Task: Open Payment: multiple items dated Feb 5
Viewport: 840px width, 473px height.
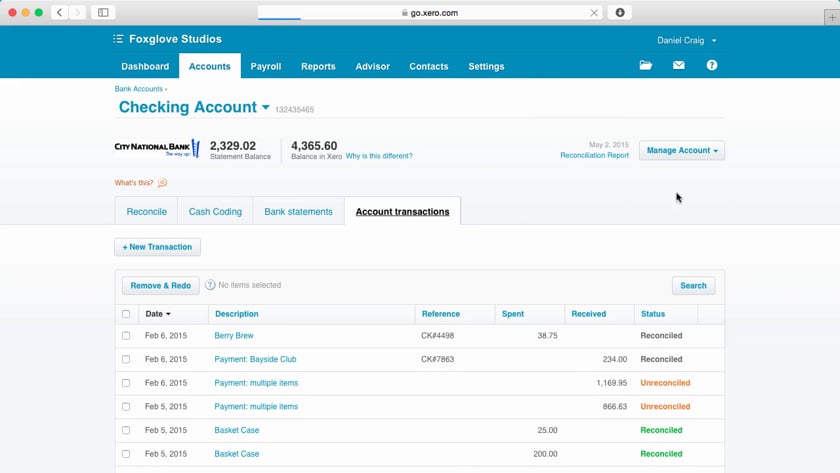Action: coord(256,407)
